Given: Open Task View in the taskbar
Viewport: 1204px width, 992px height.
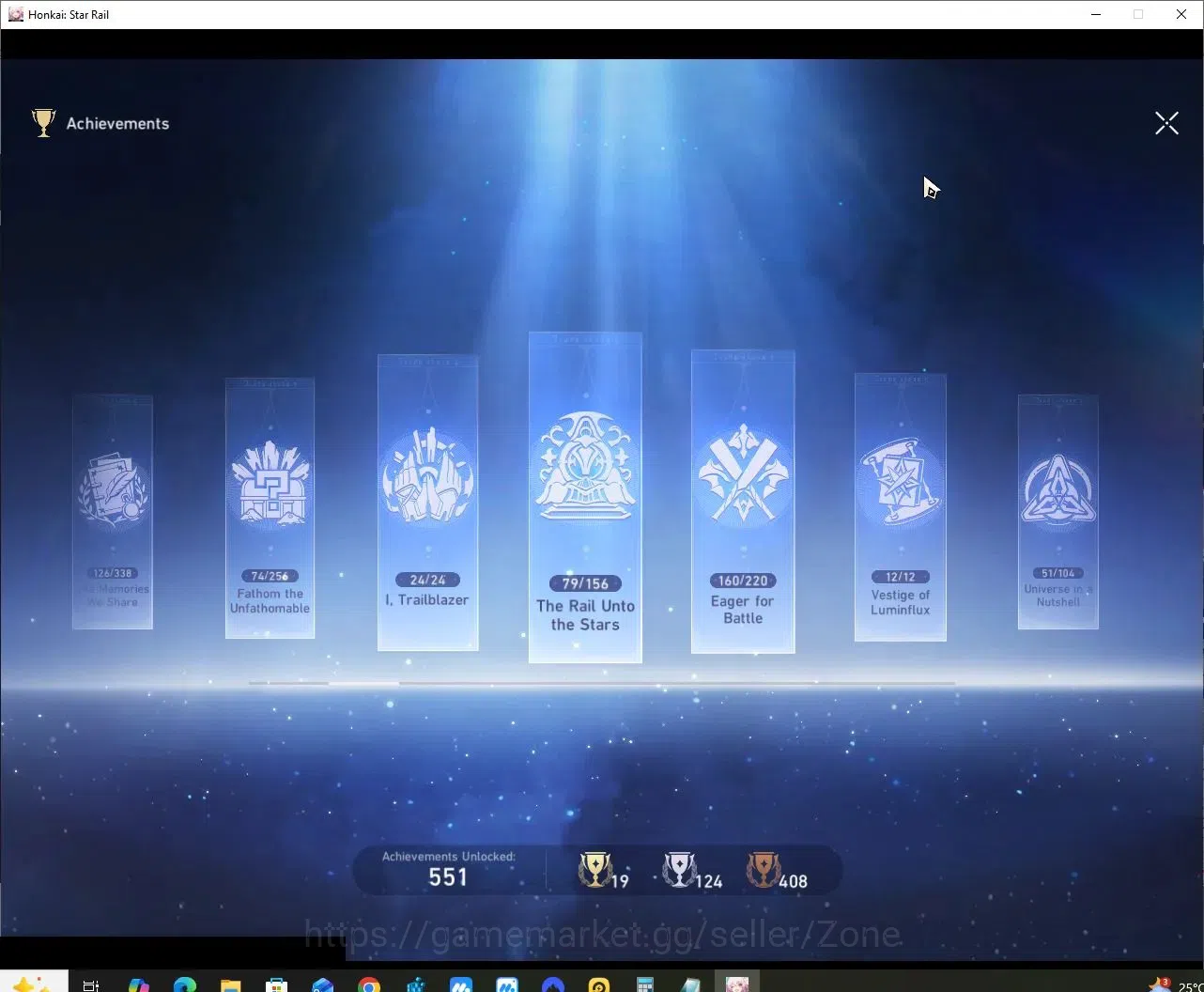Looking at the screenshot, I should [x=91, y=984].
